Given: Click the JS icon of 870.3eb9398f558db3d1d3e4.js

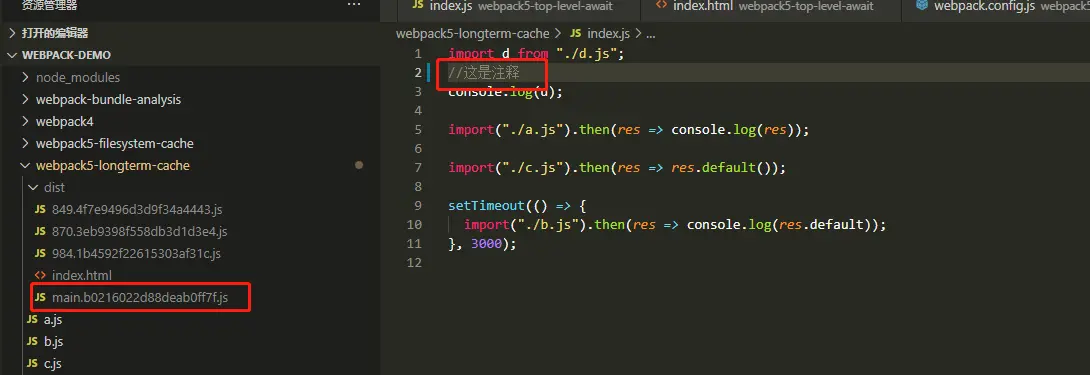Looking at the screenshot, I should pyautogui.click(x=40, y=232).
